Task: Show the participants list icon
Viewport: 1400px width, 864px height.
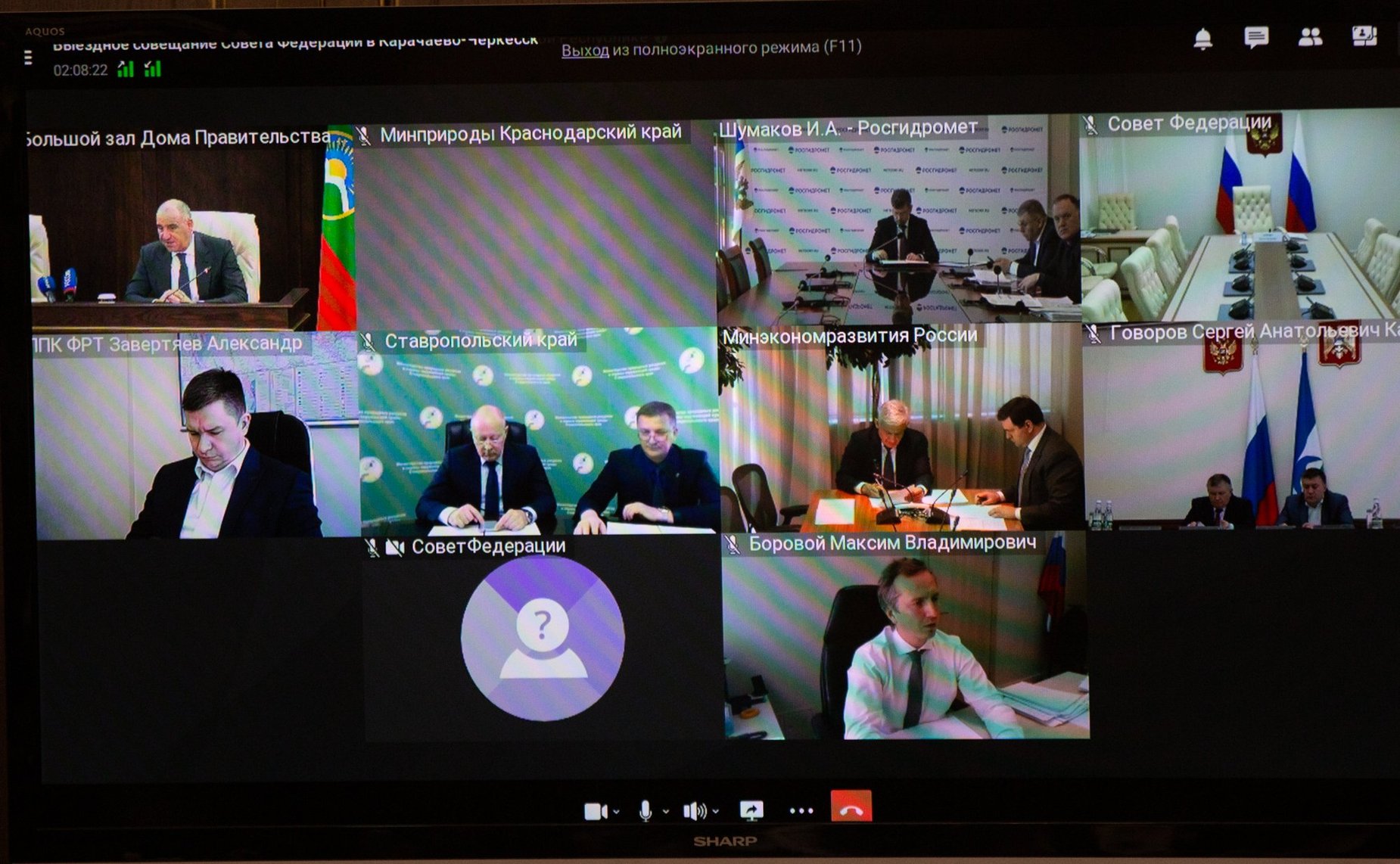Action: (1310, 37)
